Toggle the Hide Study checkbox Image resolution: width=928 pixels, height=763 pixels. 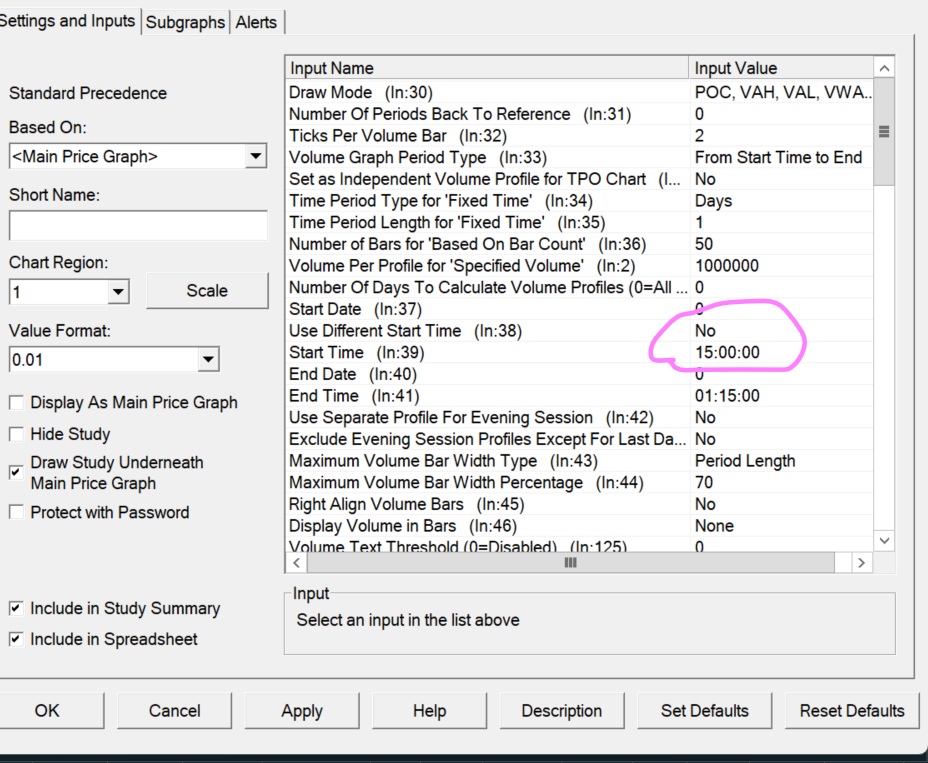click(x=17, y=434)
